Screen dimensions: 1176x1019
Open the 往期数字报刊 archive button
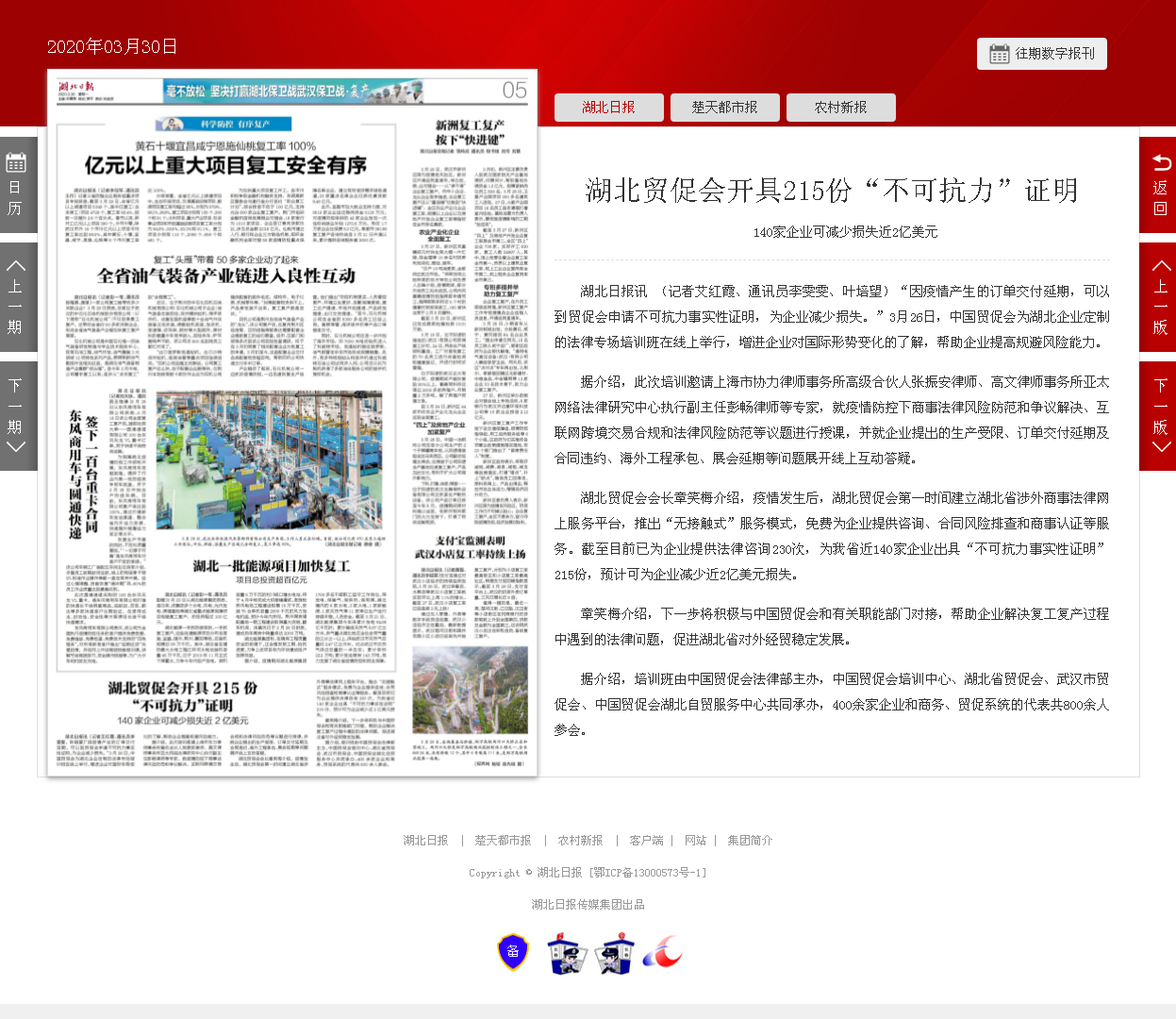(x=1041, y=54)
